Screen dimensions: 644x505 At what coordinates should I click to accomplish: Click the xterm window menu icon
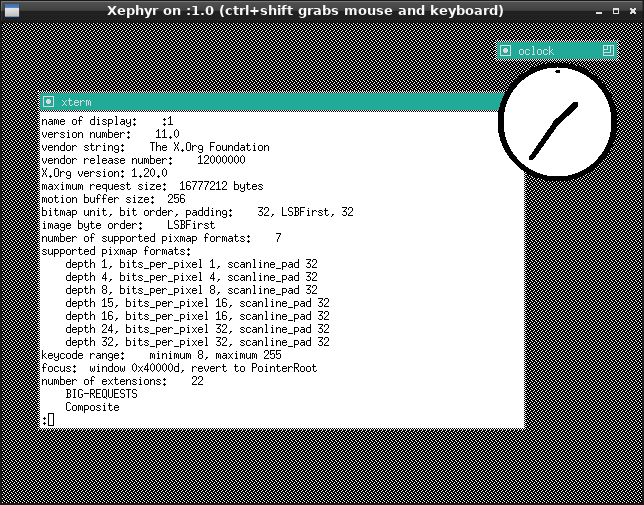tap(48, 102)
